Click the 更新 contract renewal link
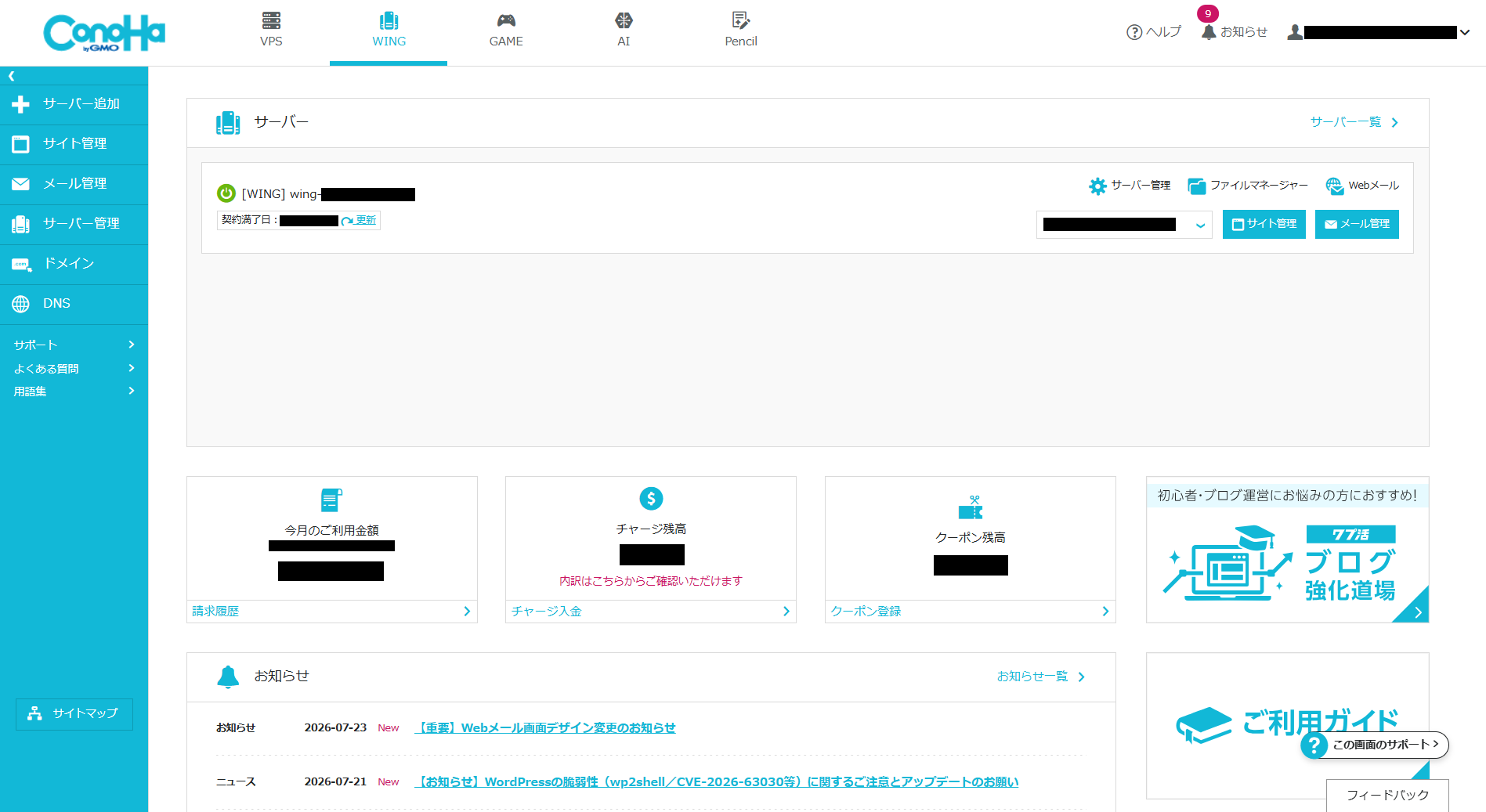 click(360, 220)
